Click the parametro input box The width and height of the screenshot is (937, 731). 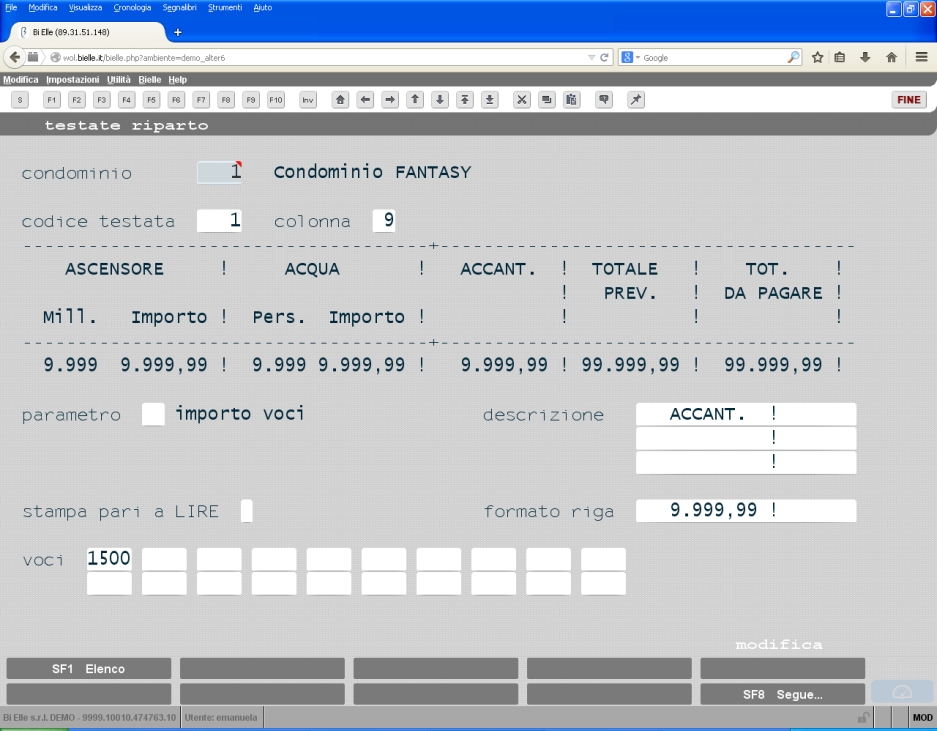pyautogui.click(x=153, y=414)
